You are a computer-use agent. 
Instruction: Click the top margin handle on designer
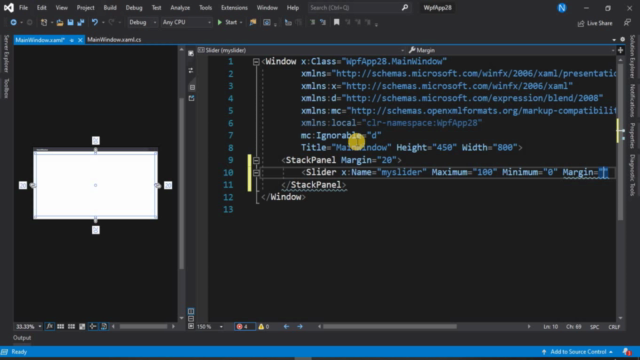pyautogui.click(x=96, y=151)
